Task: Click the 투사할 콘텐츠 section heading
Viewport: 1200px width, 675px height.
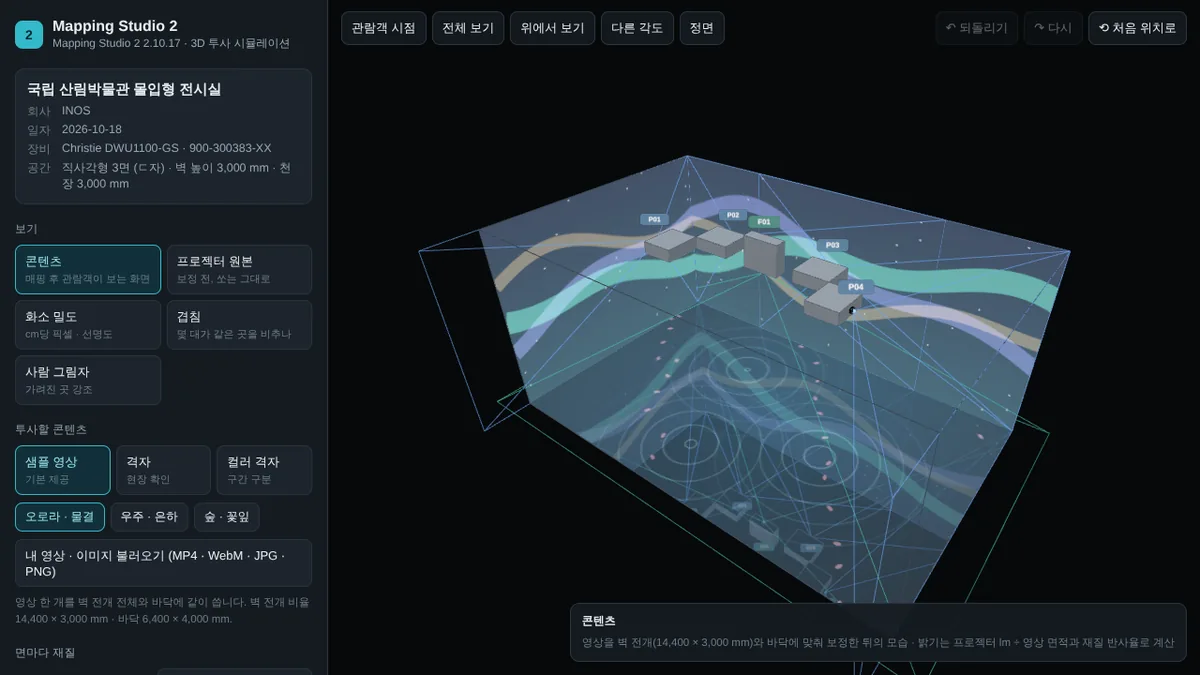Action: [51, 429]
